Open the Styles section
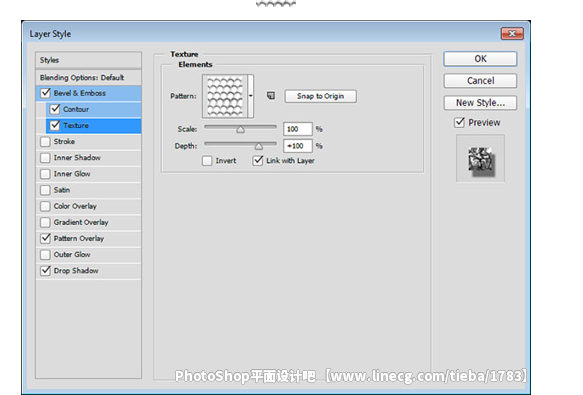This screenshot has height=395, width=583. [x=88, y=60]
